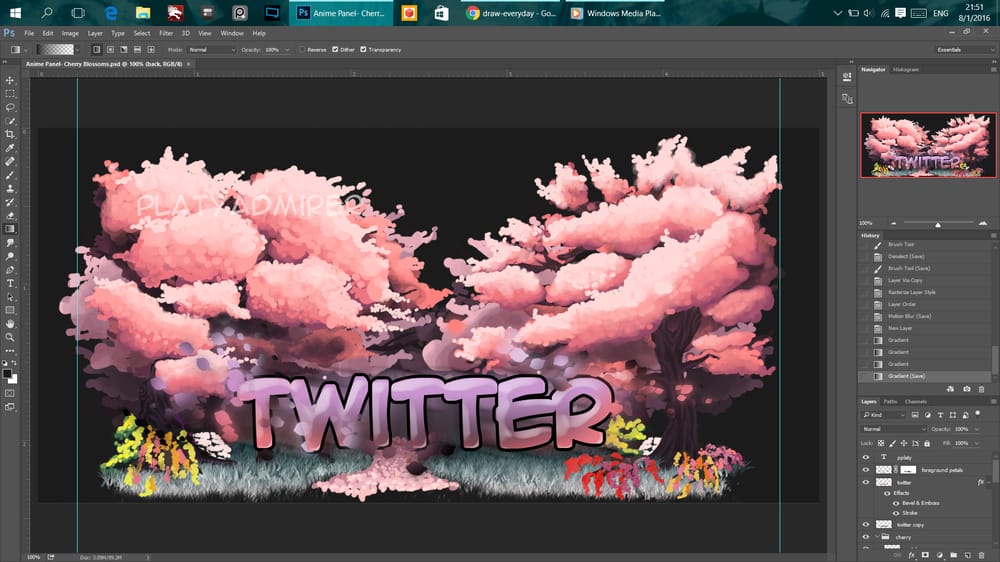
Task: Toggle Quick Mask mode icon
Action: tap(10, 393)
